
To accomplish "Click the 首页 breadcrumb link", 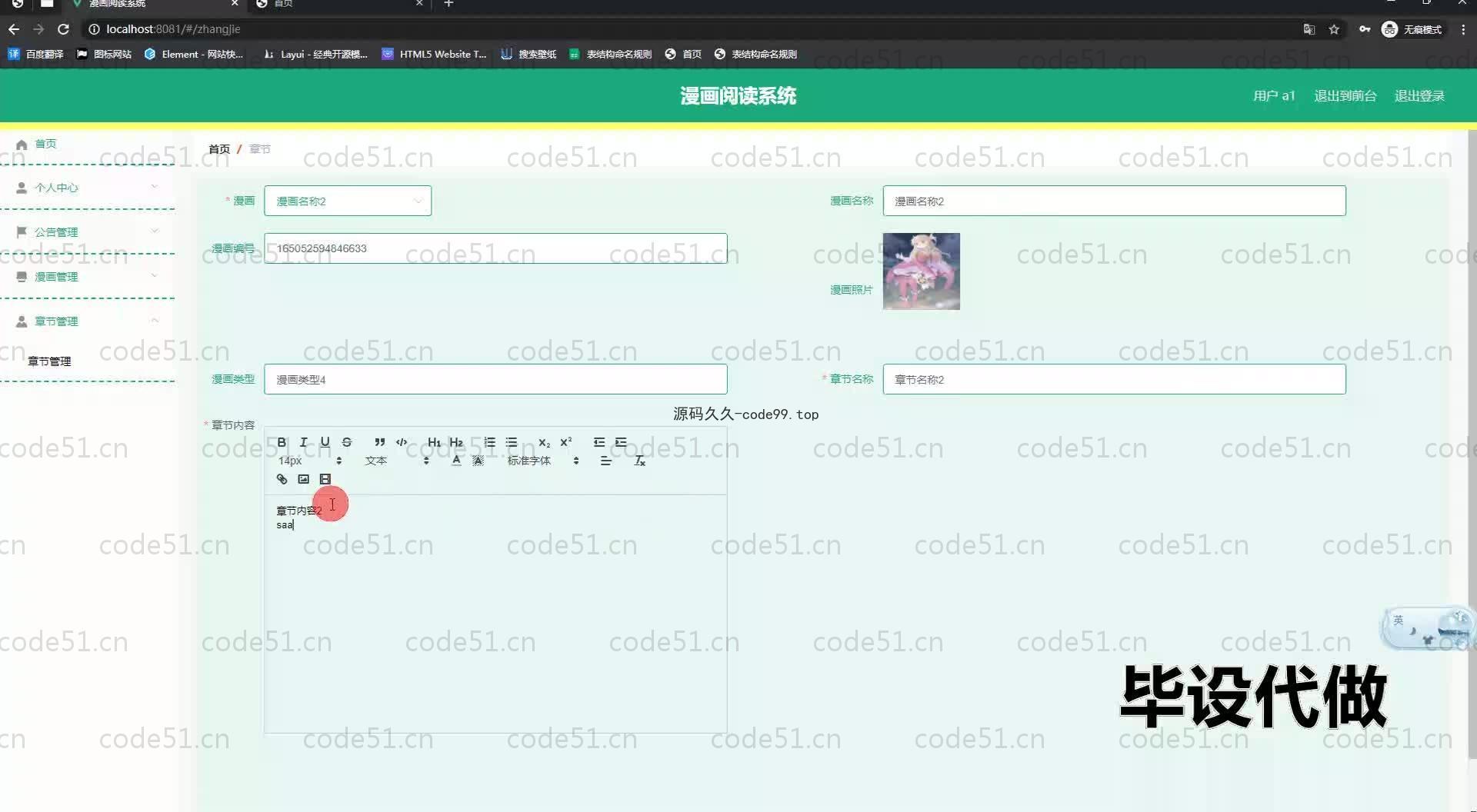I will (x=219, y=148).
